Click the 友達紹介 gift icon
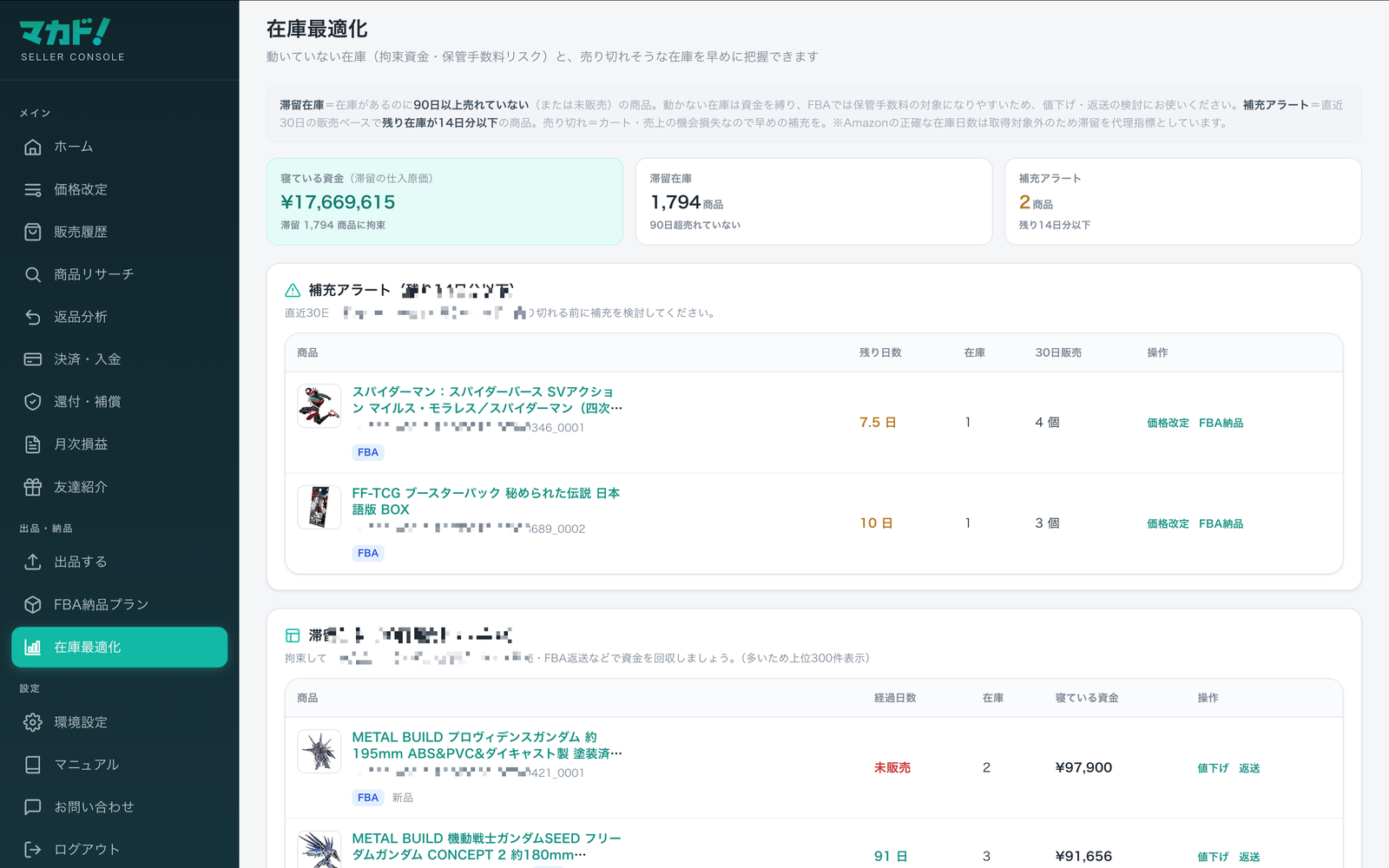 tap(33, 487)
